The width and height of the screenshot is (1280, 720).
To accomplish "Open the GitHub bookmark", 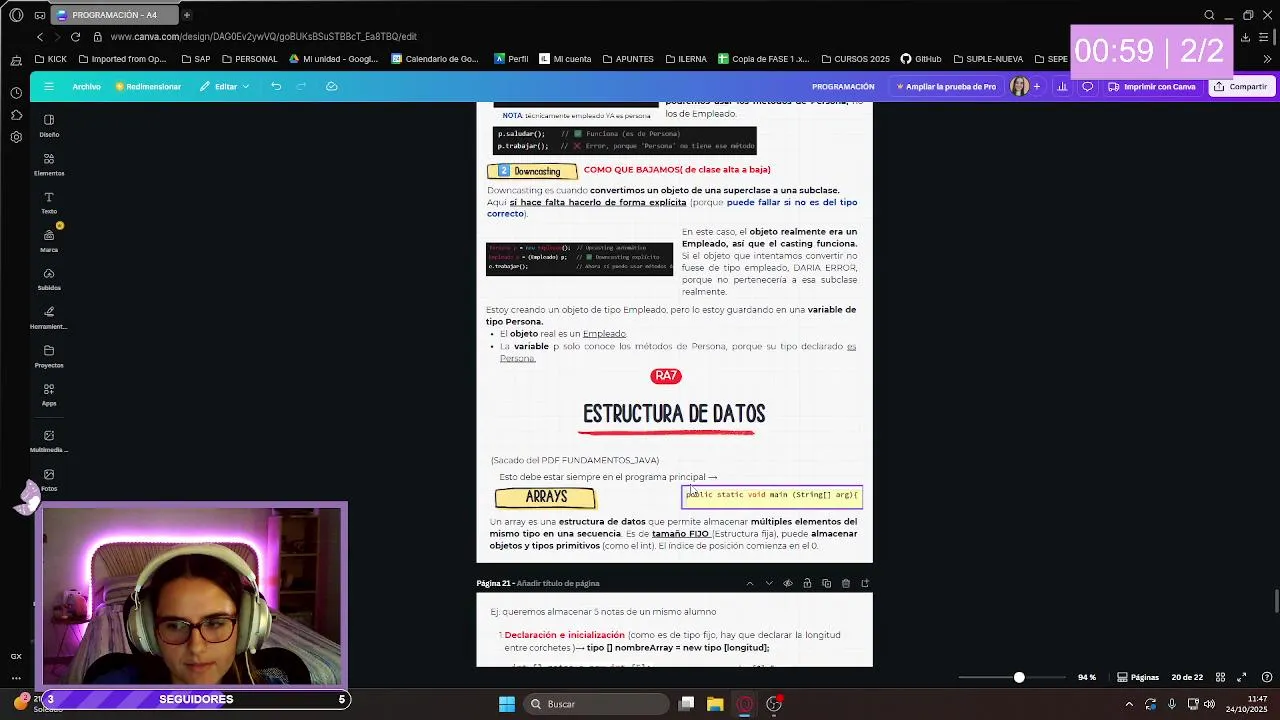I will click(921, 59).
